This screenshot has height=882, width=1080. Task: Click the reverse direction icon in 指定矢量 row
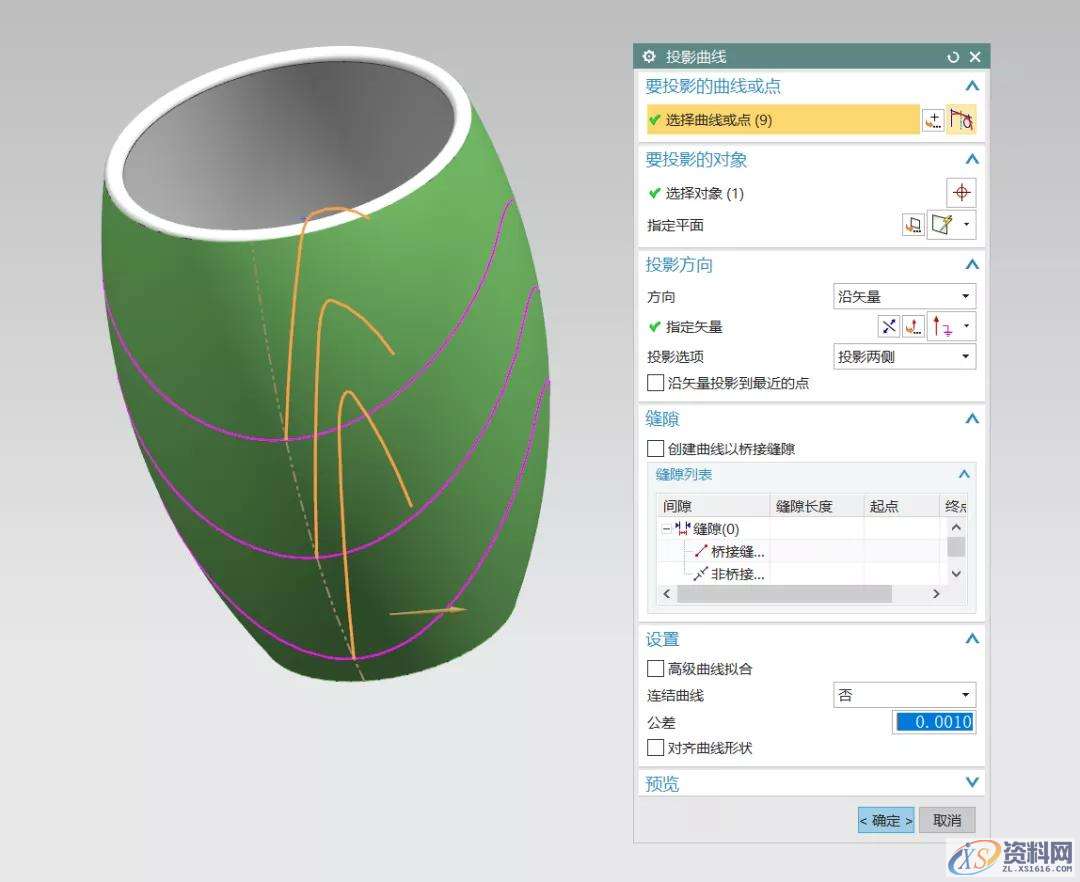[888, 326]
